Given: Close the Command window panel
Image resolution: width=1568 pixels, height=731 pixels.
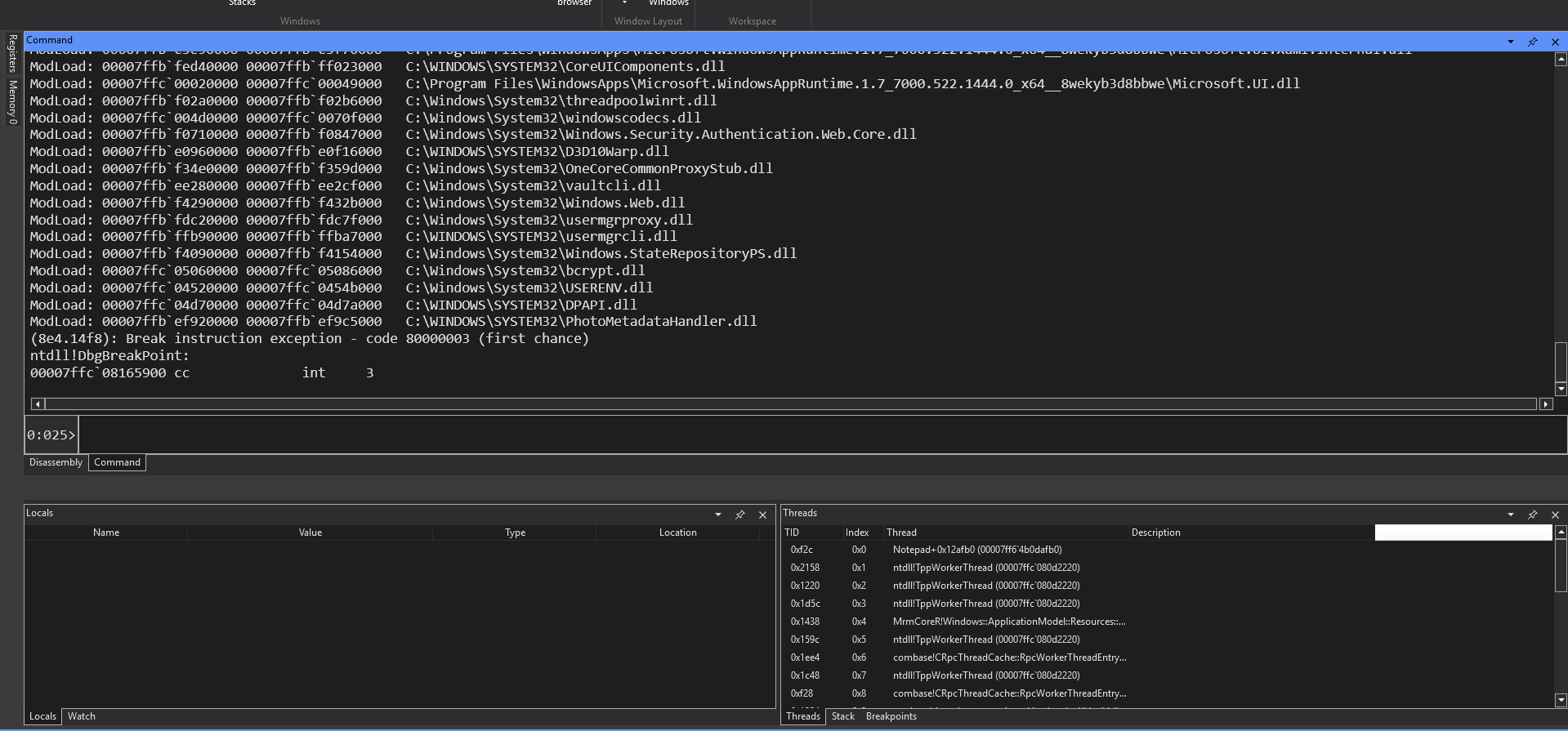Looking at the screenshot, I should point(1555,42).
